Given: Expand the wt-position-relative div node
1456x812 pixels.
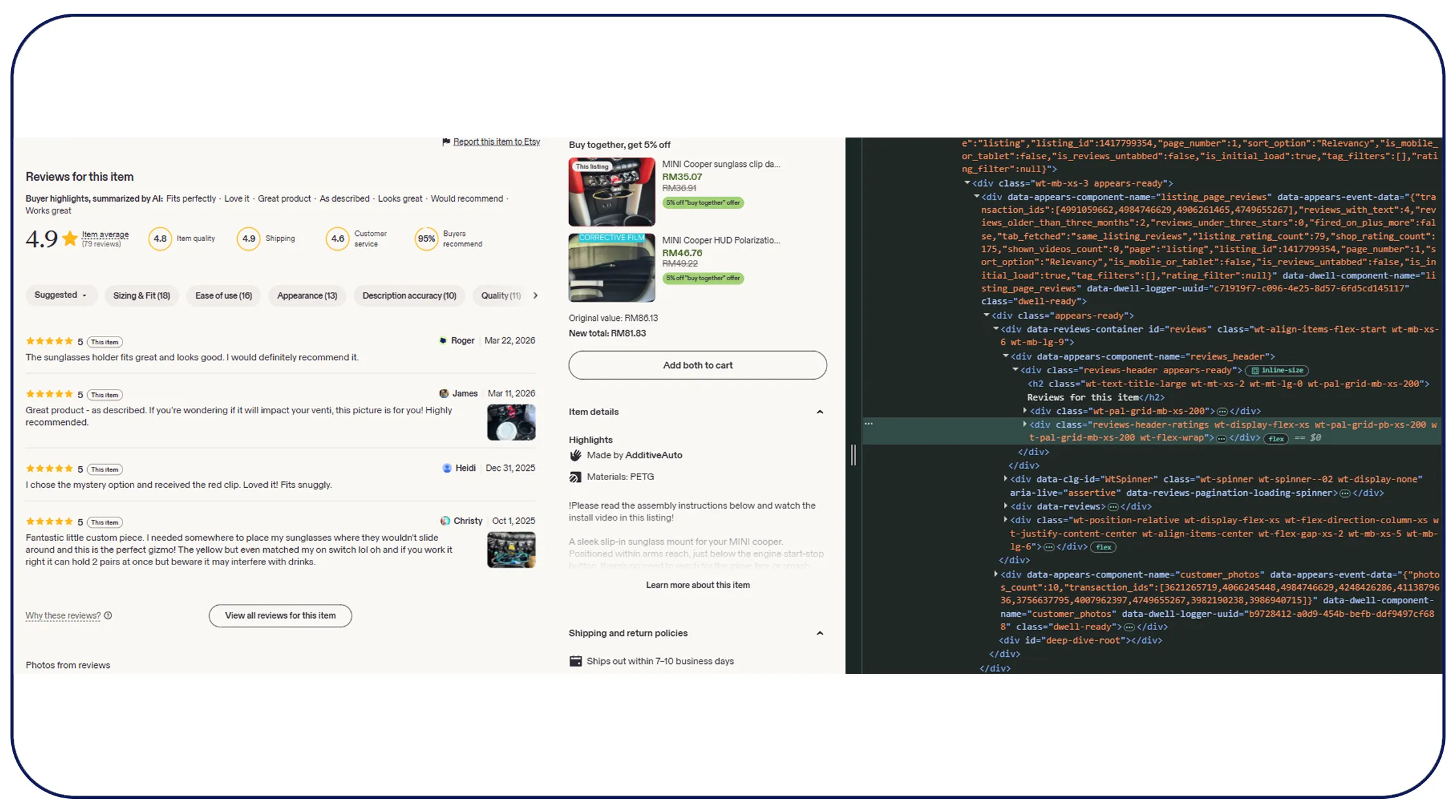Looking at the screenshot, I should pyautogui.click(x=1006, y=520).
